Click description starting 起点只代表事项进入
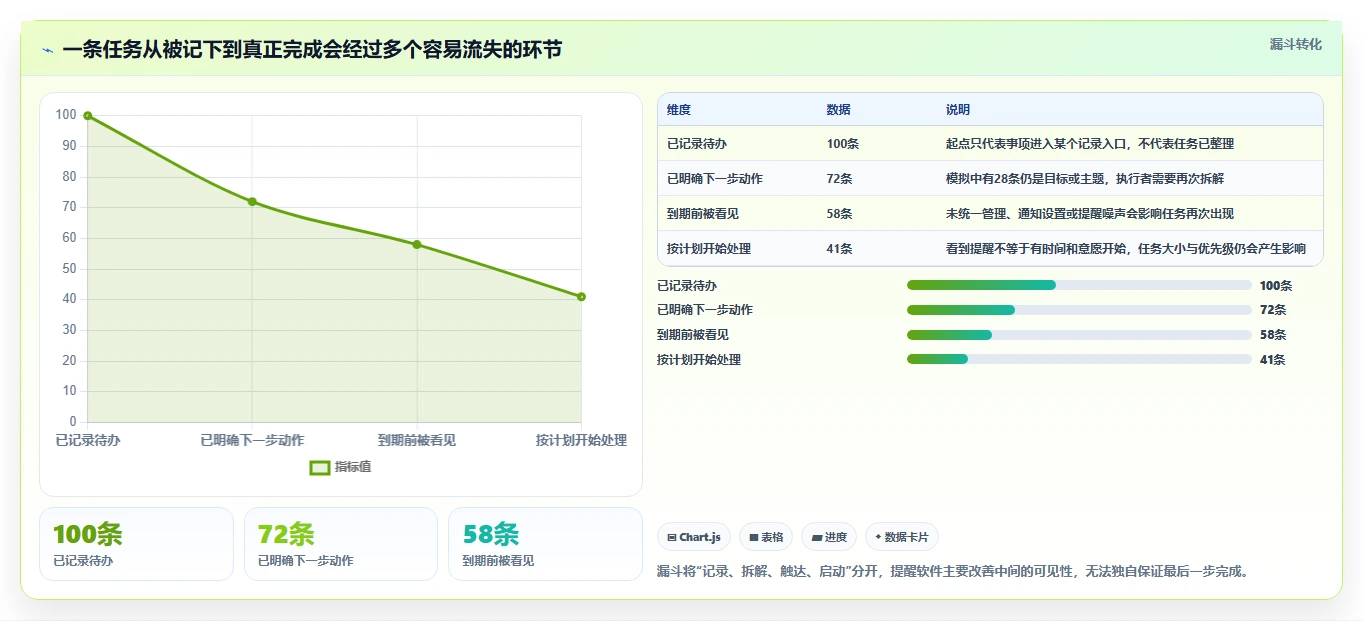This screenshot has height=621, width=1363. (x=1090, y=144)
